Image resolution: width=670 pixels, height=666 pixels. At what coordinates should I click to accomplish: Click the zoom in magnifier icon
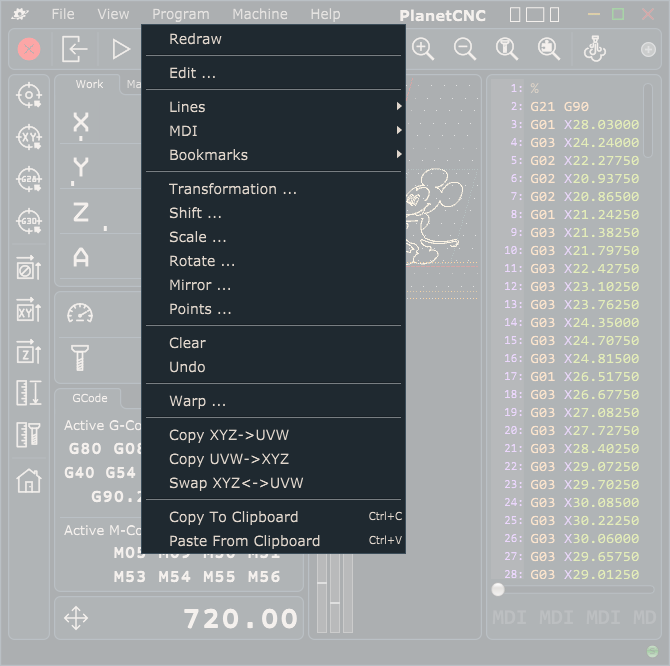(x=423, y=49)
